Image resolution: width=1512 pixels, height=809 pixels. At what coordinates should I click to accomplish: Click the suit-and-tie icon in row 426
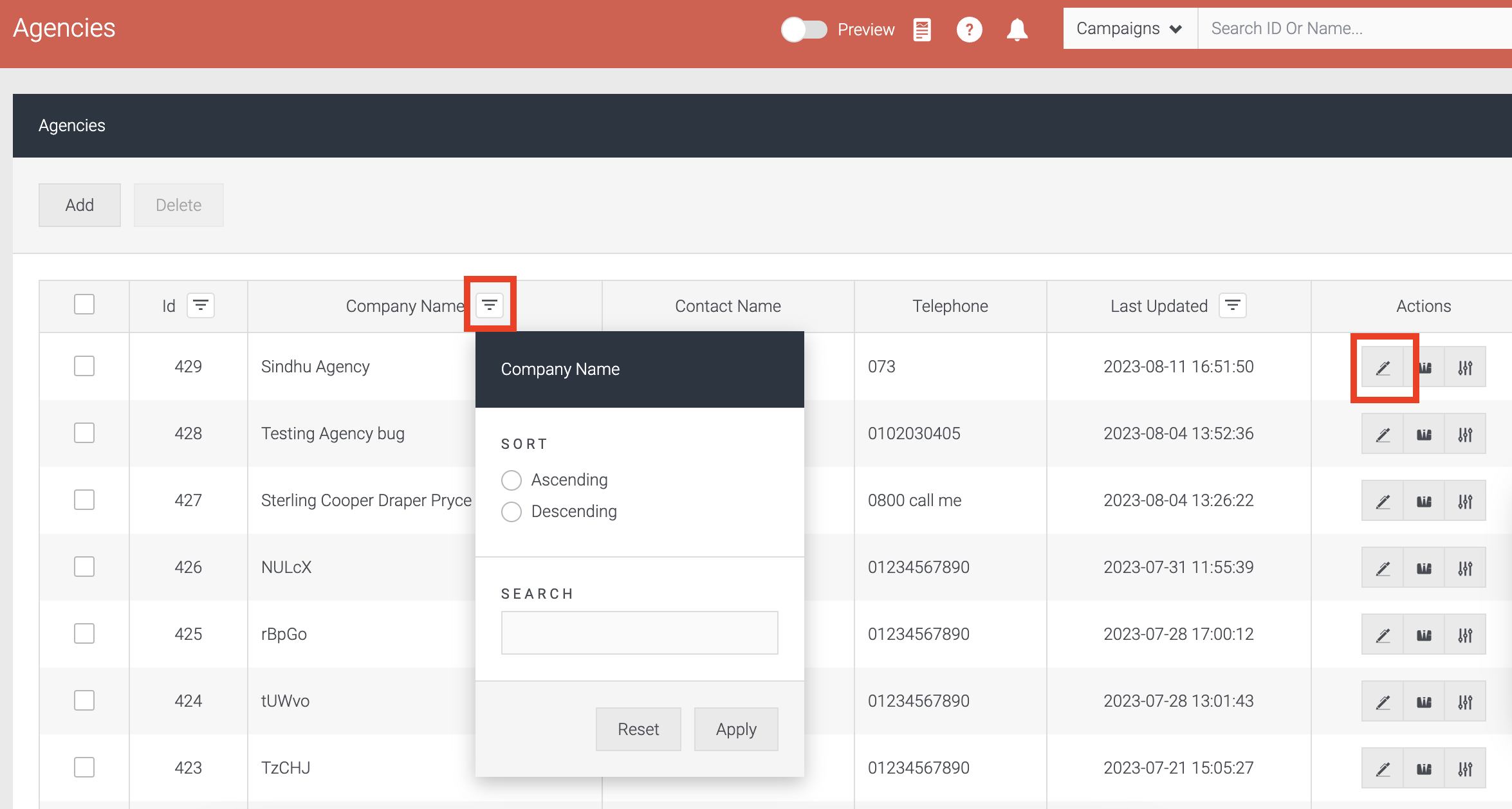click(1424, 568)
